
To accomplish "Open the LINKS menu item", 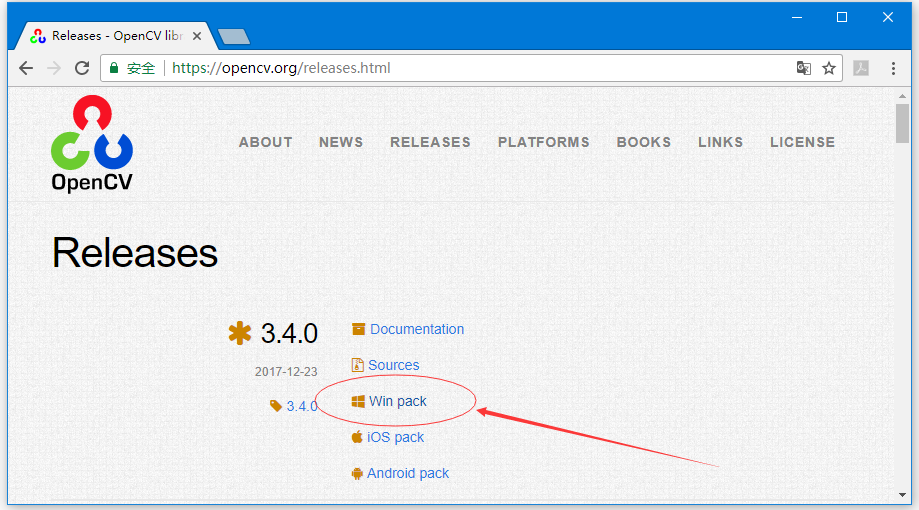I will click(720, 142).
